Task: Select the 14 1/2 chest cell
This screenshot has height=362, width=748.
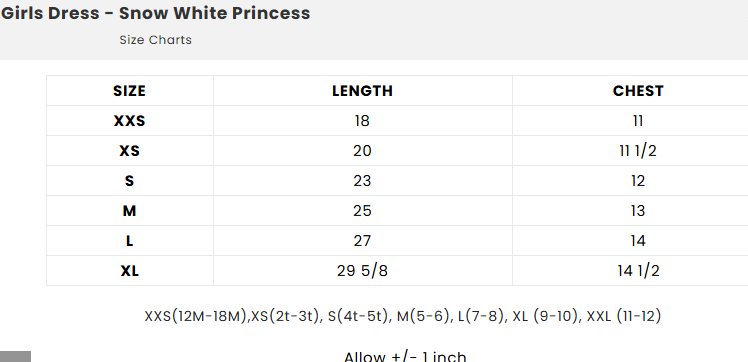Action: 638,271
